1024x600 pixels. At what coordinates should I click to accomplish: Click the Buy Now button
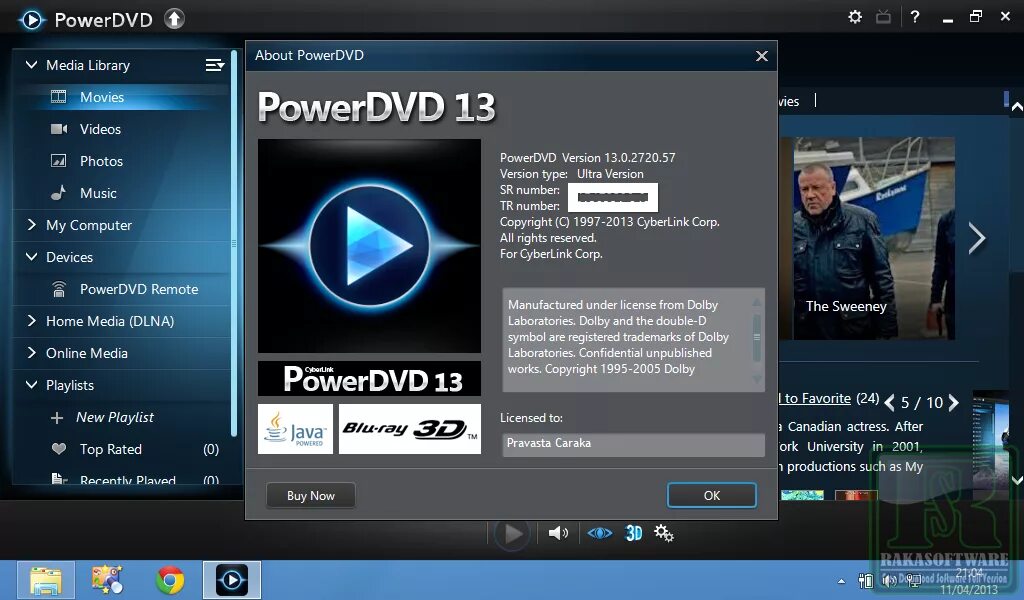click(x=311, y=496)
